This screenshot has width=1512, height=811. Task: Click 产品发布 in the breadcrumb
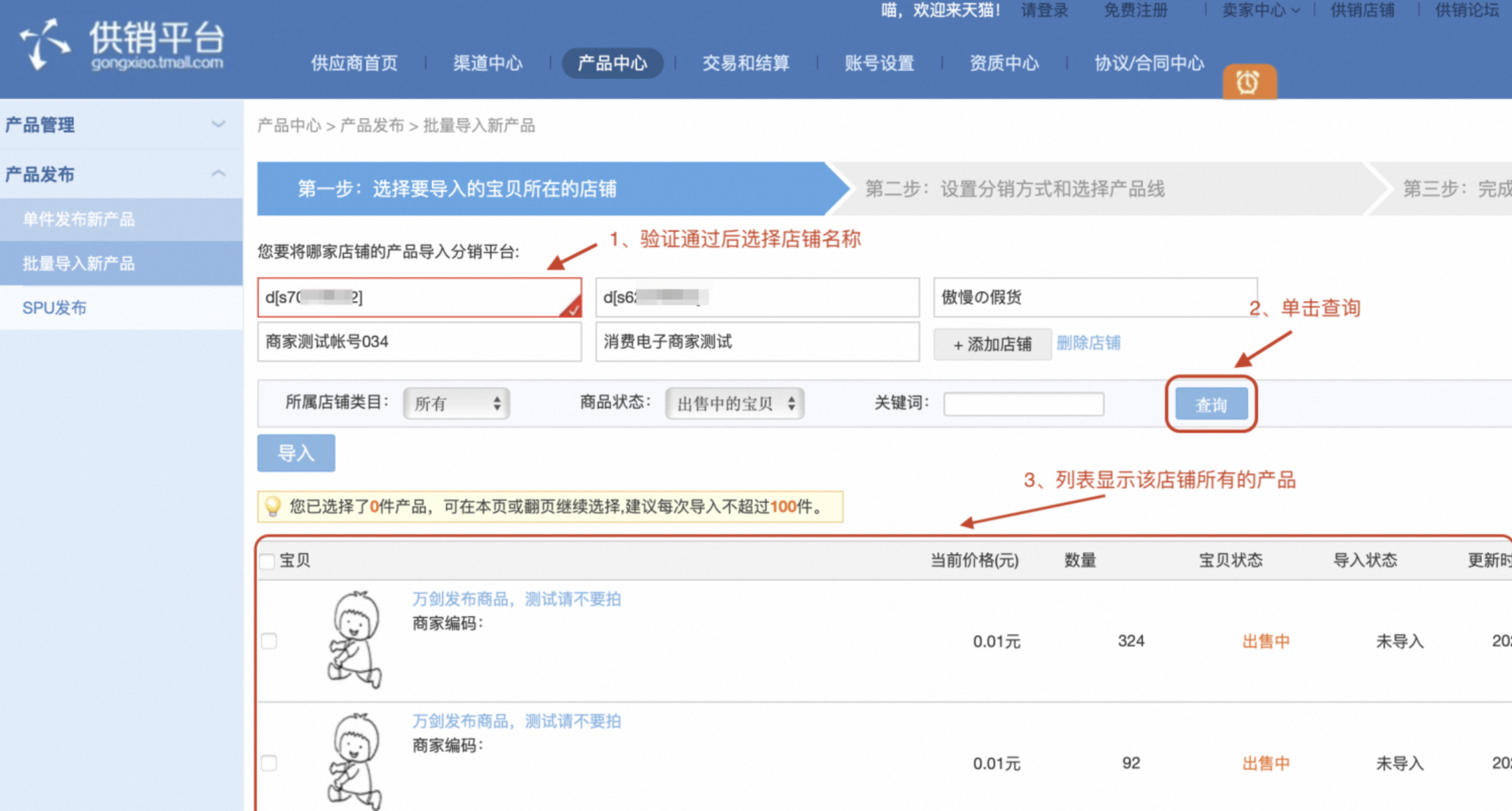(372, 125)
